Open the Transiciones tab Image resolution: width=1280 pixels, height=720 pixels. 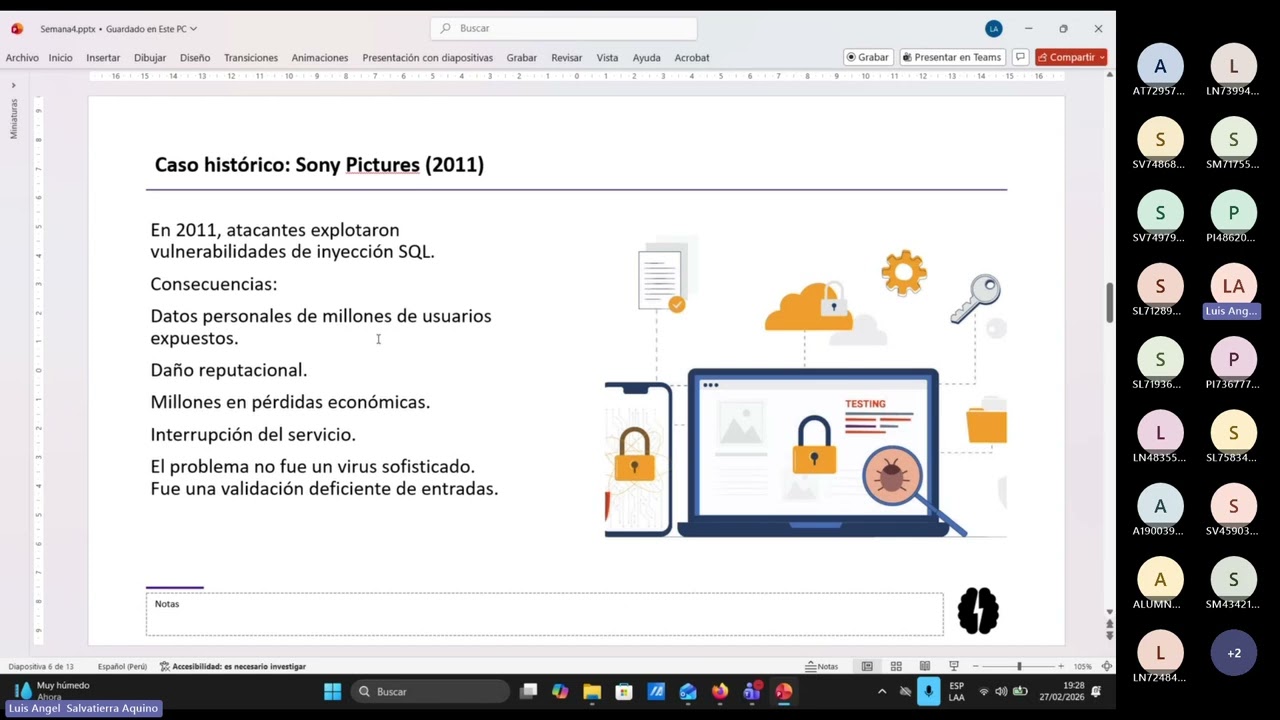(x=251, y=57)
